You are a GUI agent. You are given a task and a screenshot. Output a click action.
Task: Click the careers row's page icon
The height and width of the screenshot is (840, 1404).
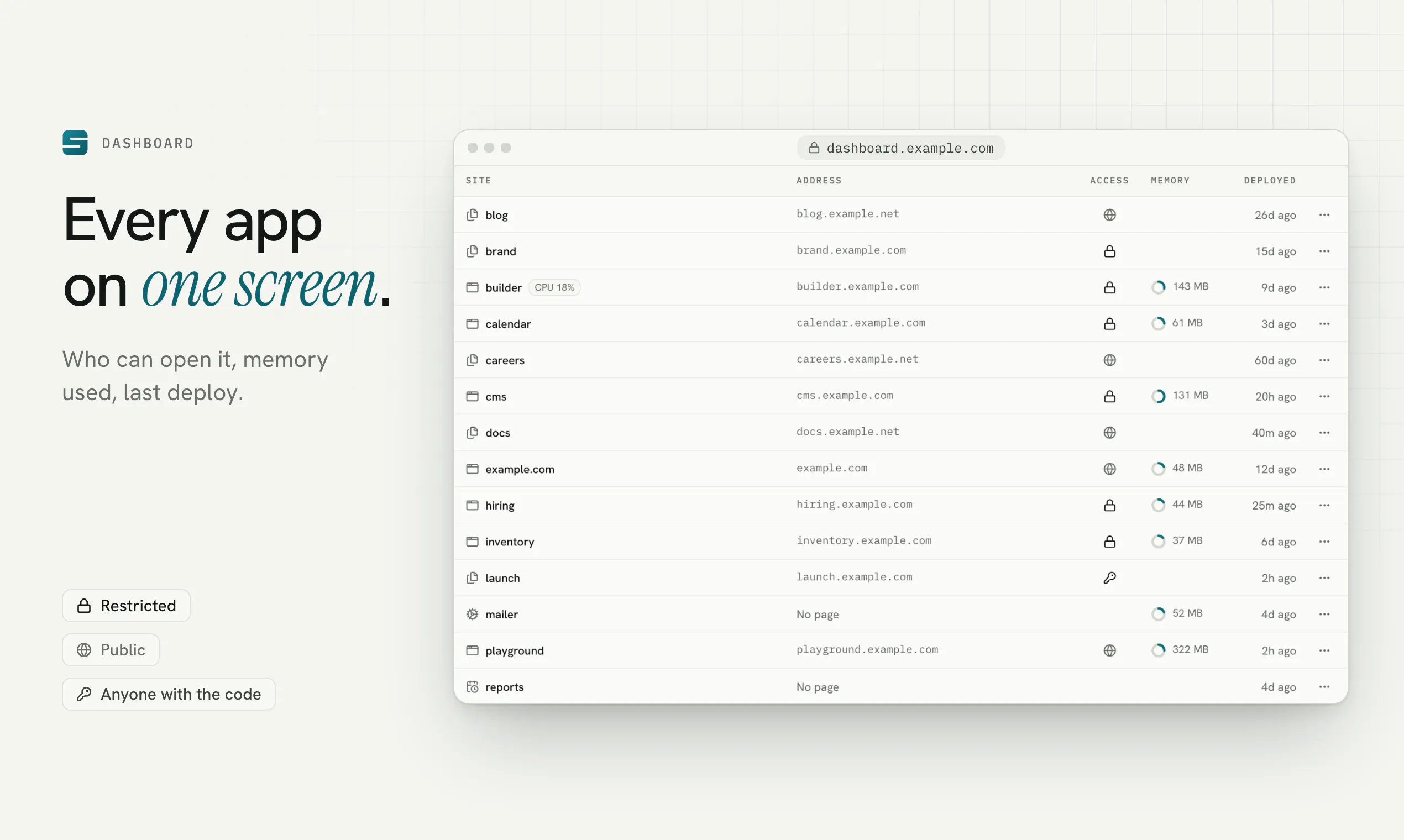click(472, 360)
